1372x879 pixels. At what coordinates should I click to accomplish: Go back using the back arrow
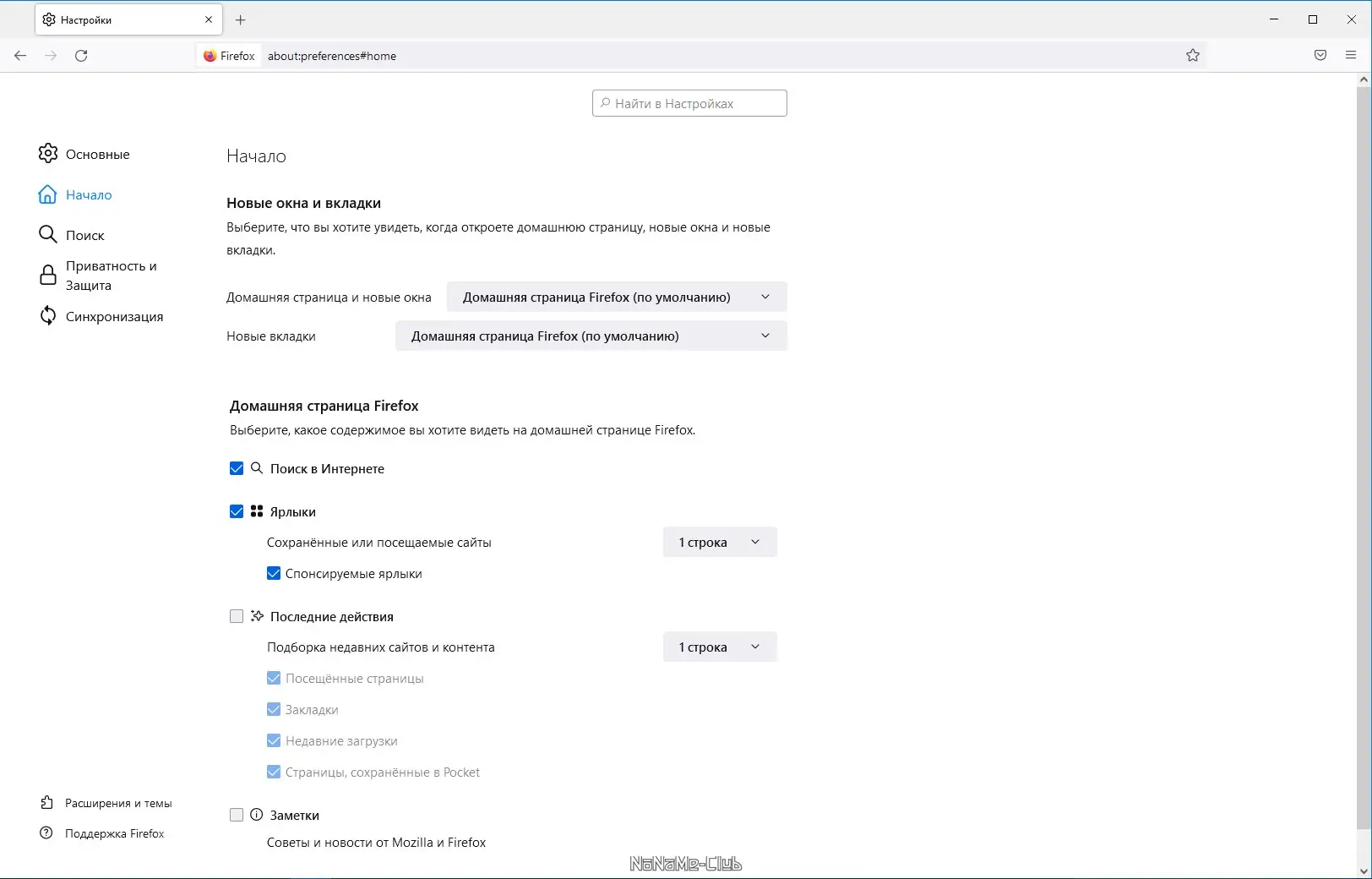coord(20,56)
